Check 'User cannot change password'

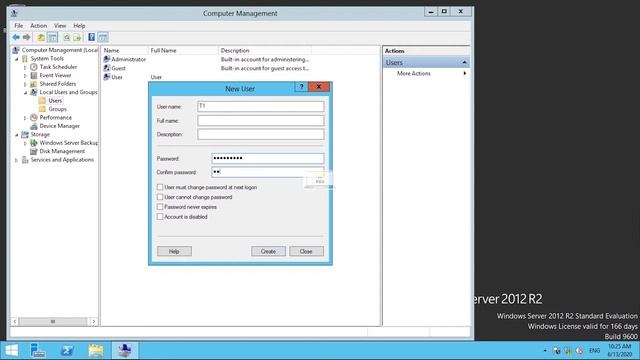[160, 197]
